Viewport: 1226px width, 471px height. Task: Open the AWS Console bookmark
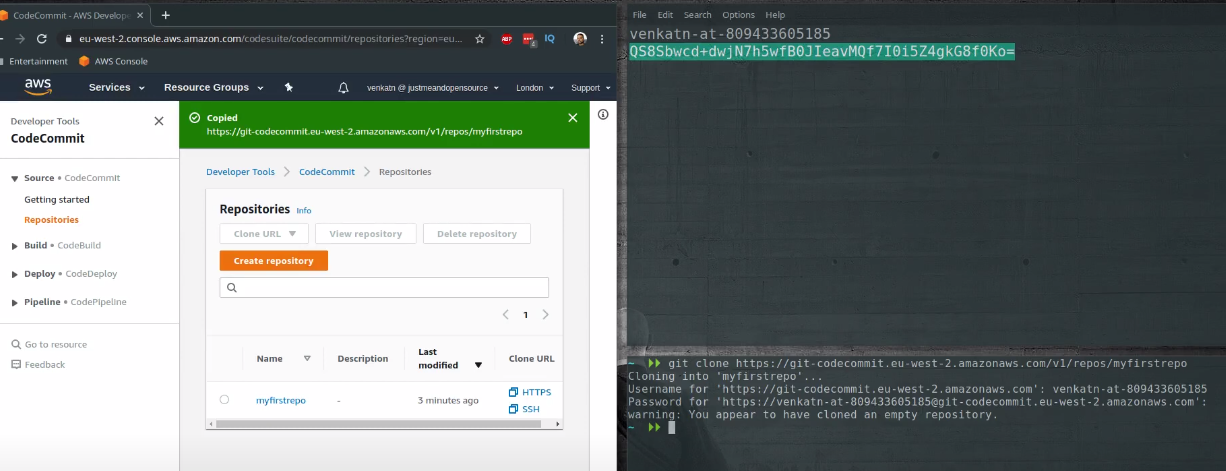[x=113, y=61]
